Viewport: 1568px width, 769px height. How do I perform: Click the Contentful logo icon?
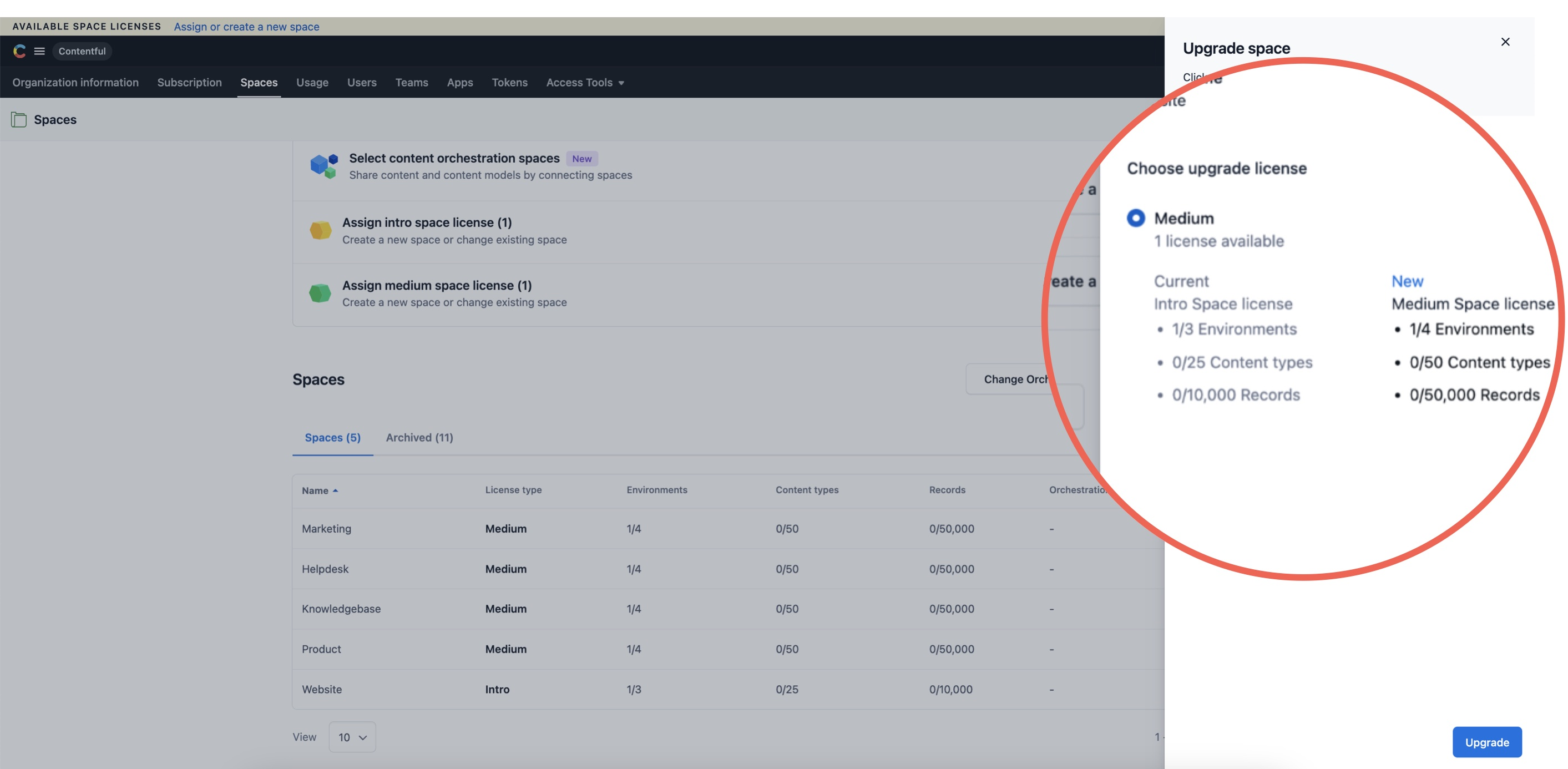[18, 50]
